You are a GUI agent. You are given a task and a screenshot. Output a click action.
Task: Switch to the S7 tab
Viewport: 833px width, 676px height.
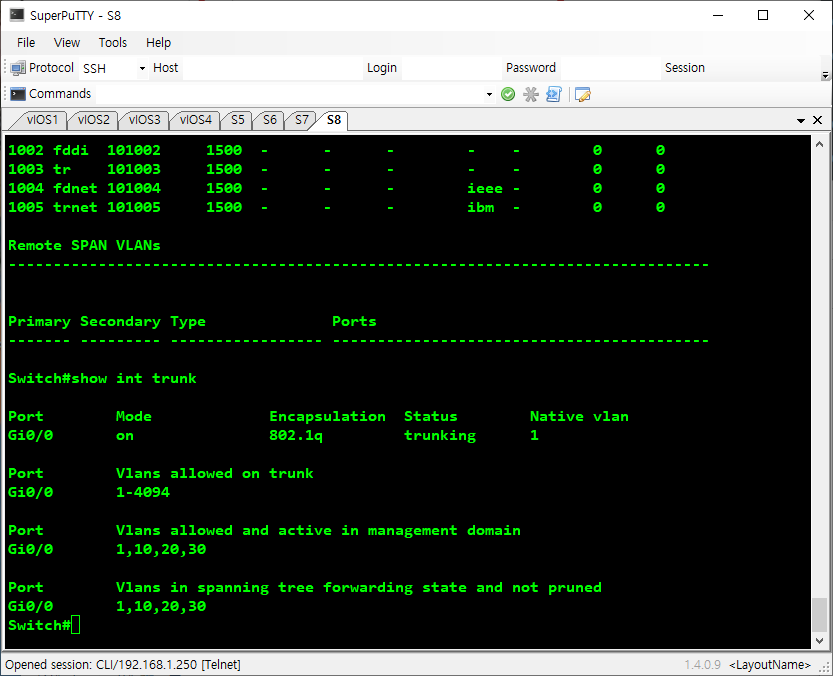(302, 120)
